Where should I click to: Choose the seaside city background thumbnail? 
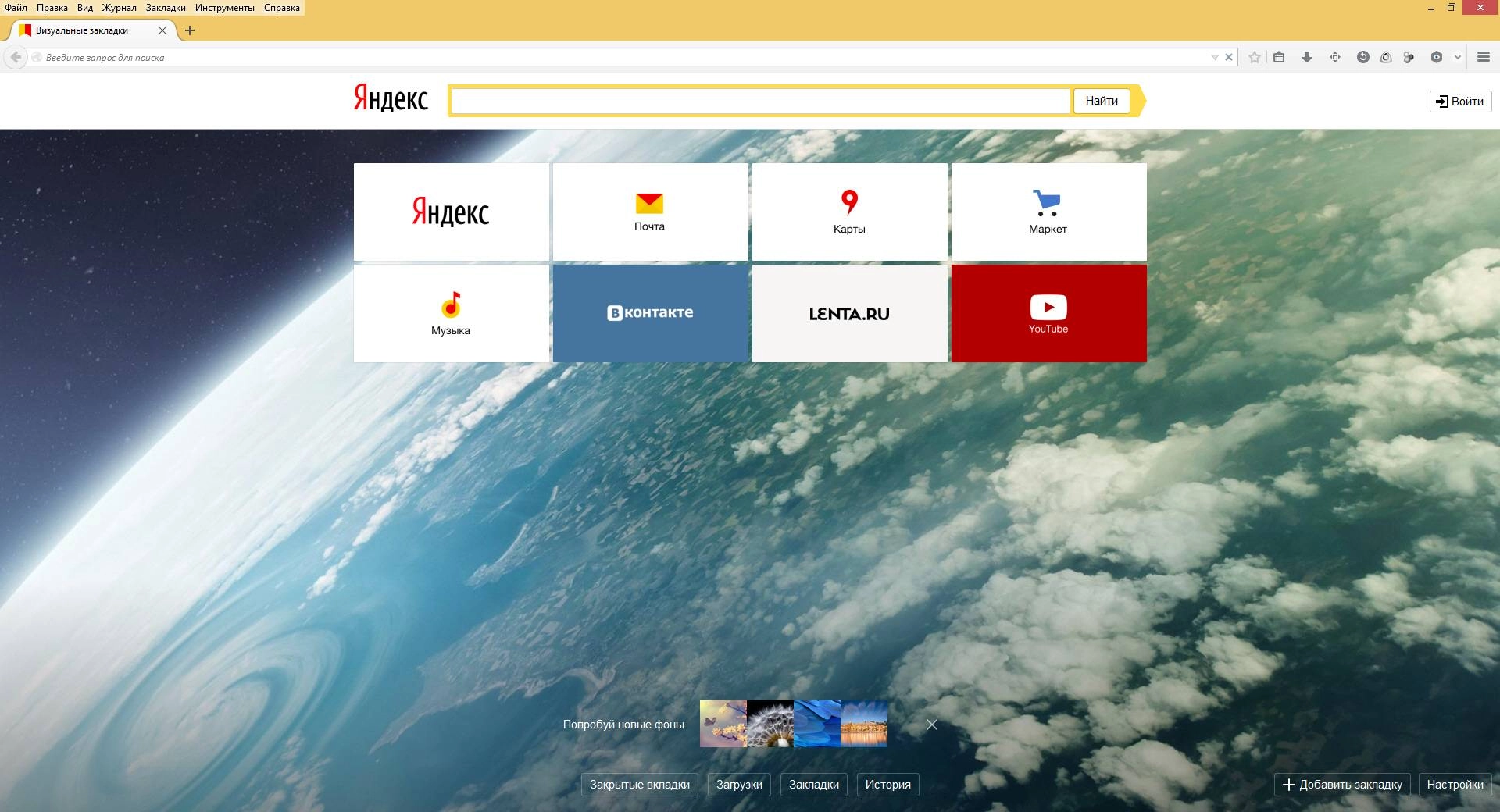pos(864,724)
